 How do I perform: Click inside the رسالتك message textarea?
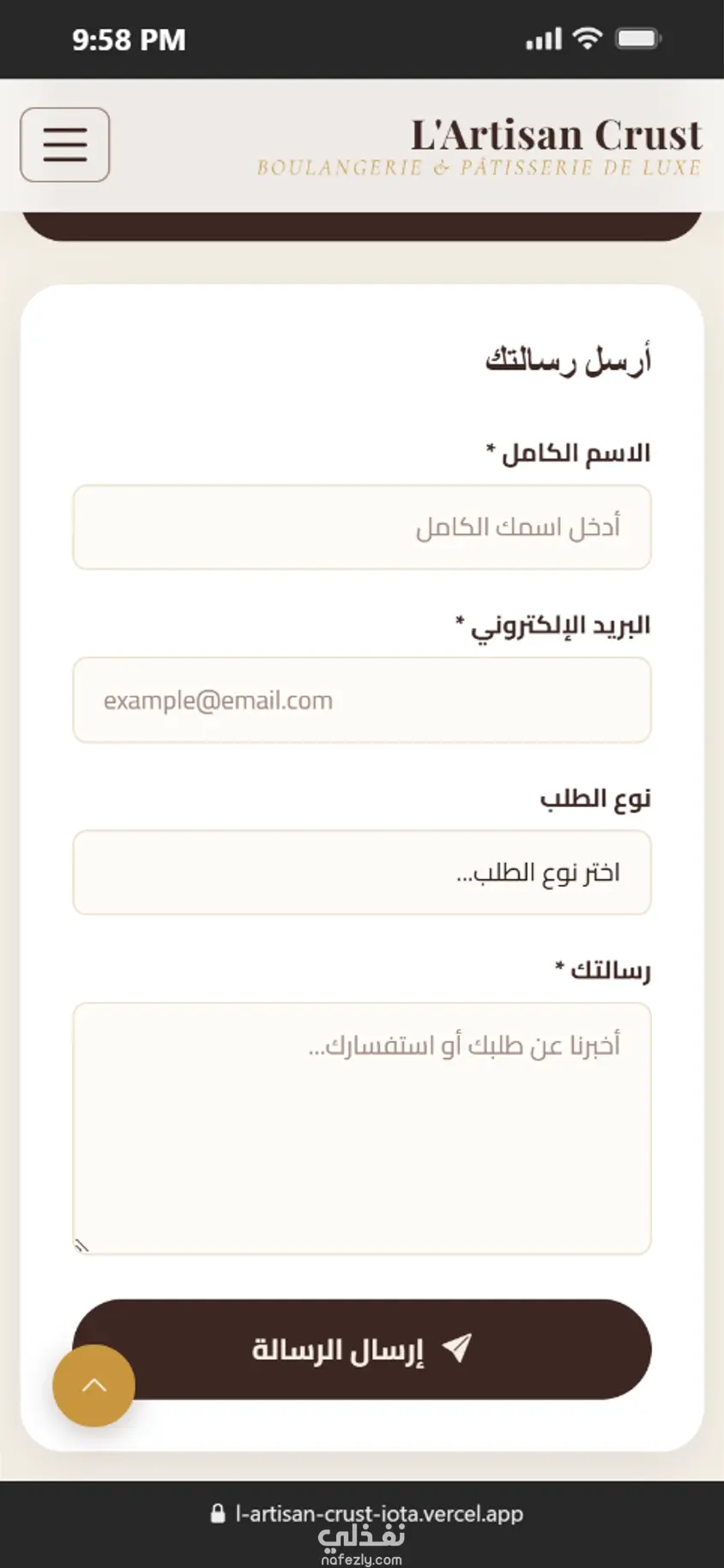tap(362, 1129)
